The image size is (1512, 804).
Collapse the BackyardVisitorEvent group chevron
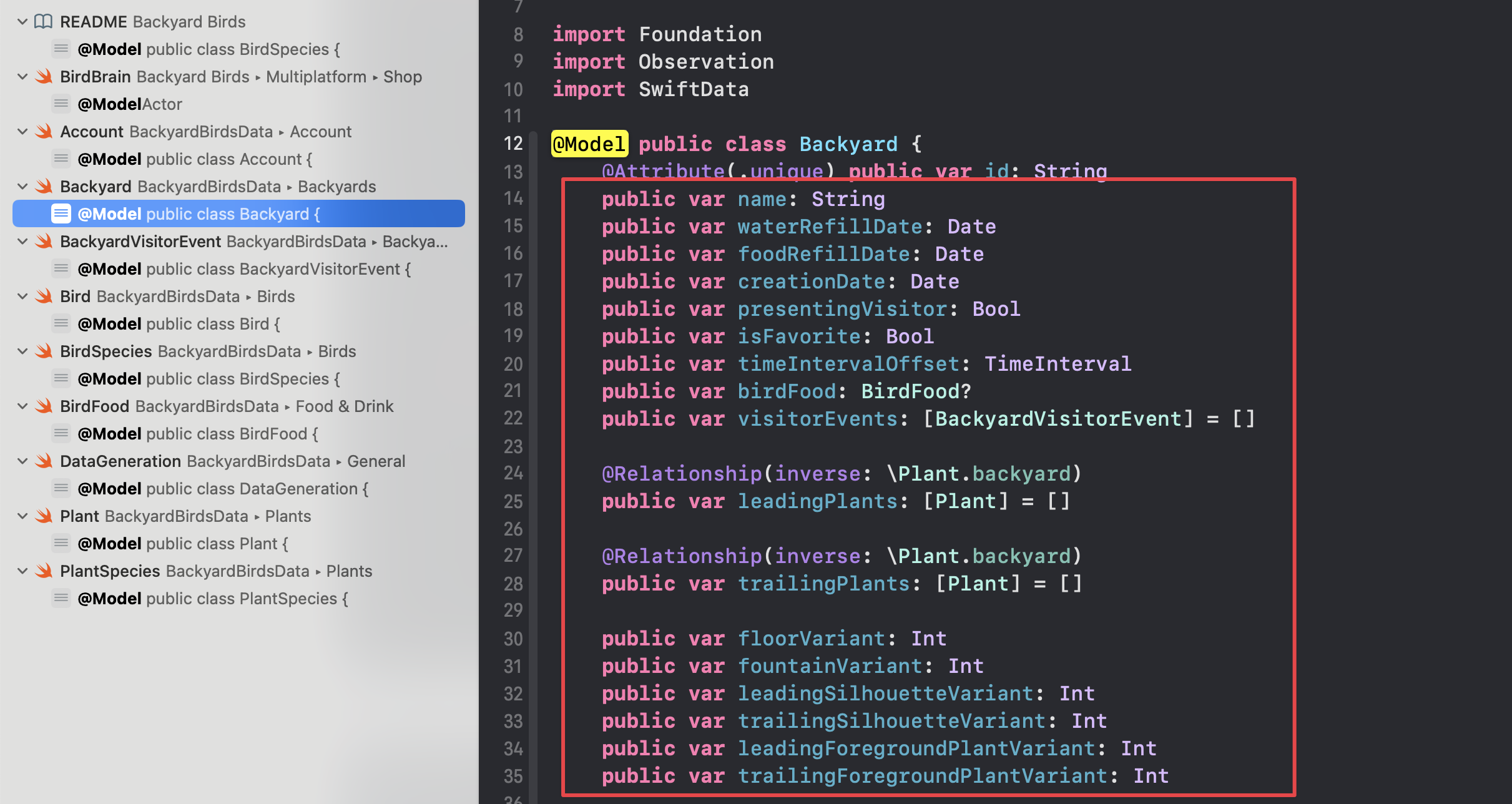coord(22,242)
